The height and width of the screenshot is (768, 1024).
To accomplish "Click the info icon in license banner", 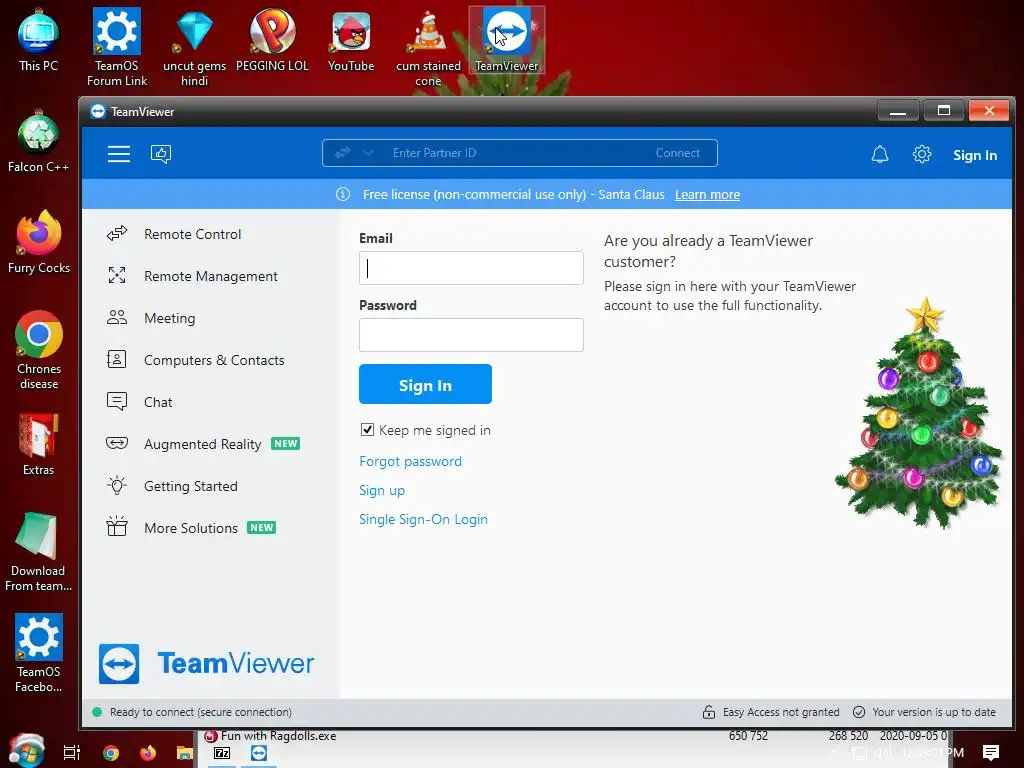I will (x=343, y=194).
